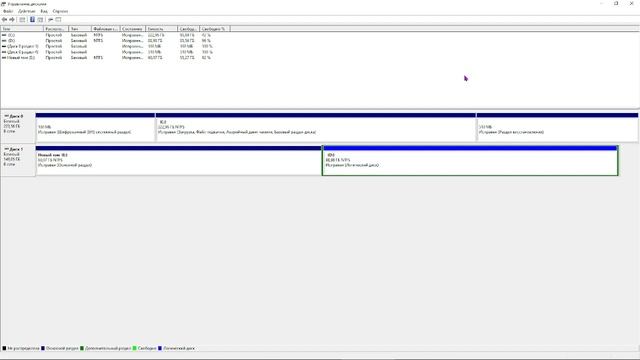Open help via the blue question icon
640x360 pixels.
click(x=32, y=20)
